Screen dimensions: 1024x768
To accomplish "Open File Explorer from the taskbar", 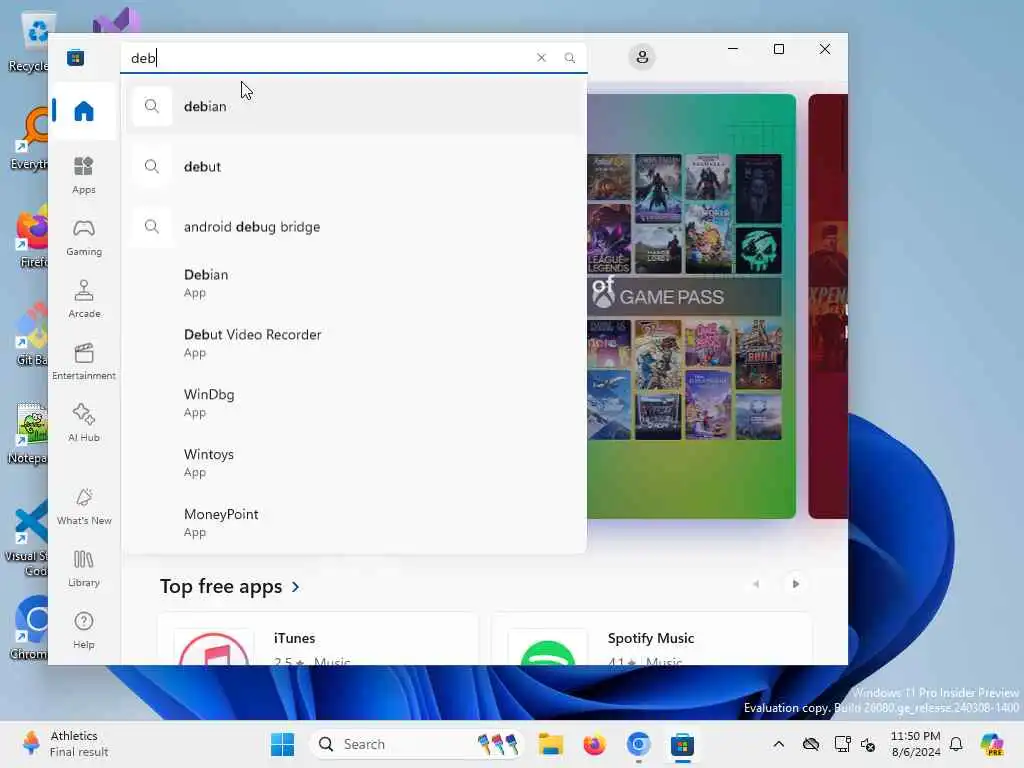I will tap(551, 744).
